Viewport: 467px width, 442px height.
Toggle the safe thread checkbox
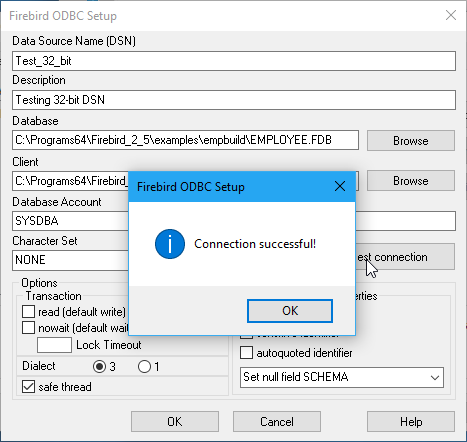[28, 387]
